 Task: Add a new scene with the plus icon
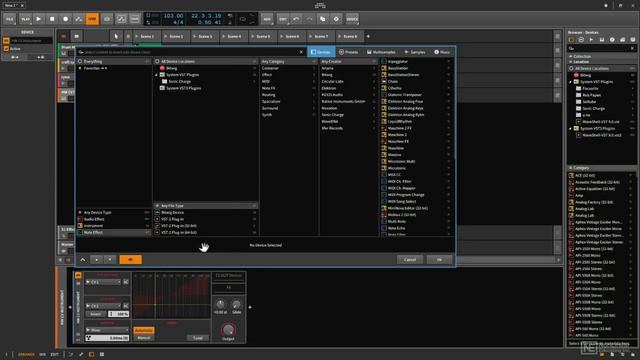pyautogui.click(x=368, y=36)
